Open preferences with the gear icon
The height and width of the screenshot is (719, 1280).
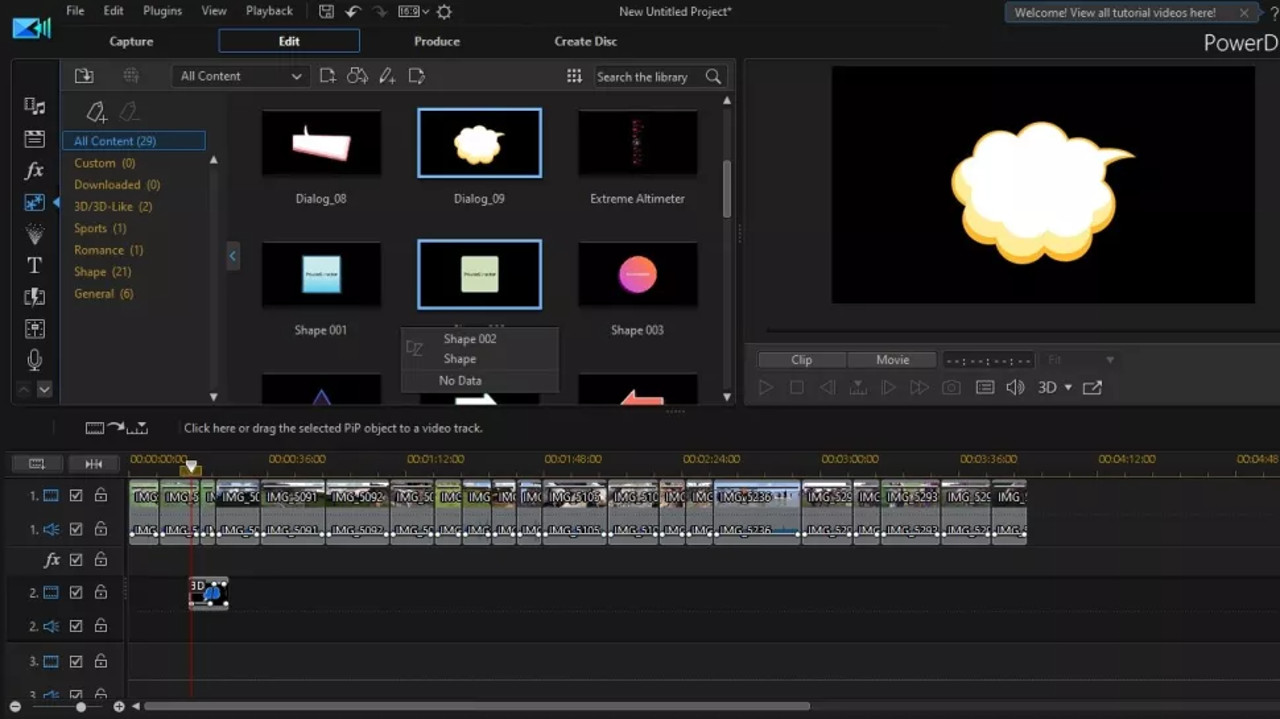coord(444,12)
